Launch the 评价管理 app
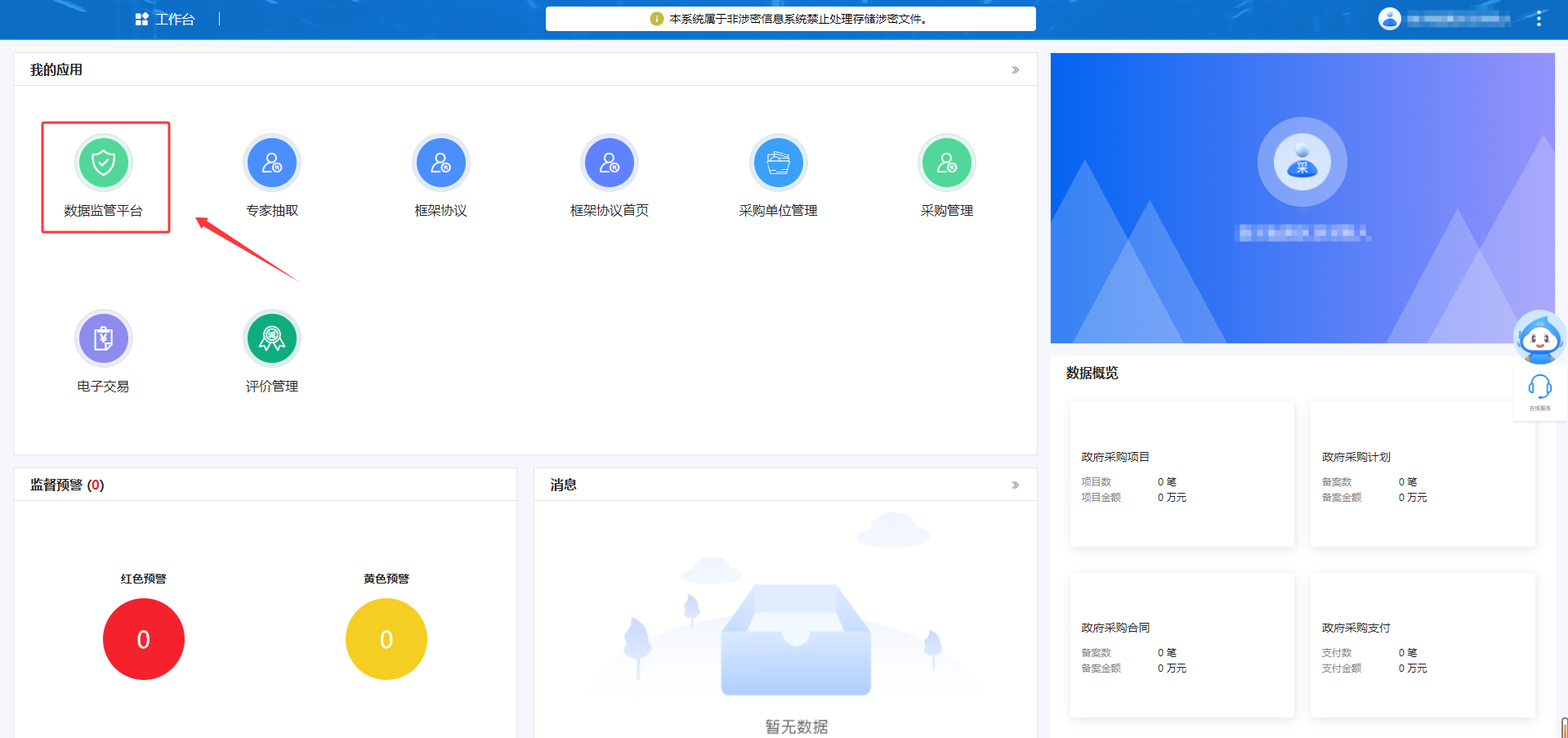The width and height of the screenshot is (1568, 738). coord(272,338)
